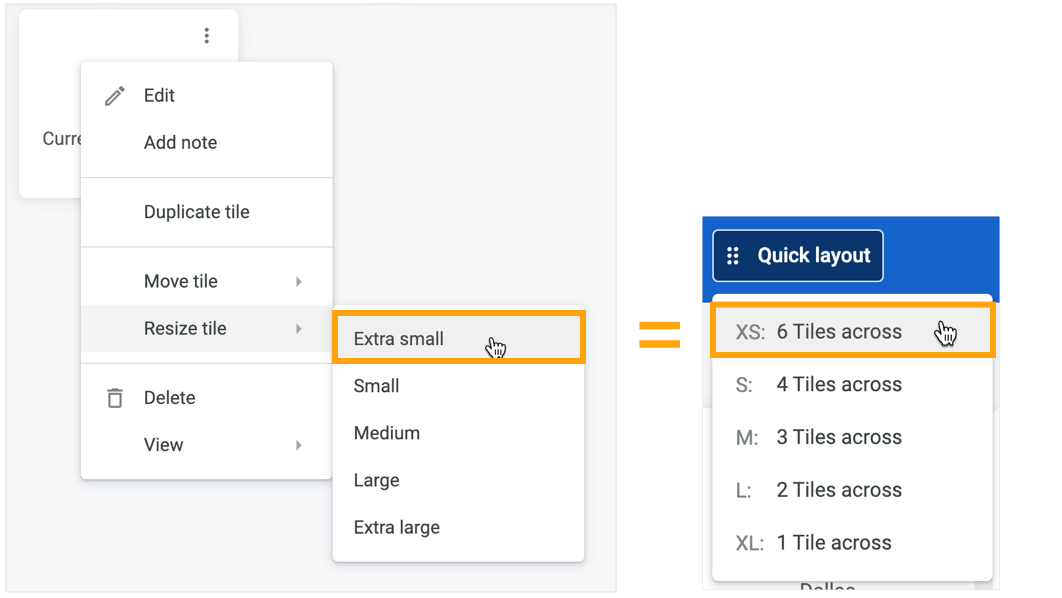The height and width of the screenshot is (598, 1062).
Task: Pick the Extra small tile size
Action: [459, 338]
